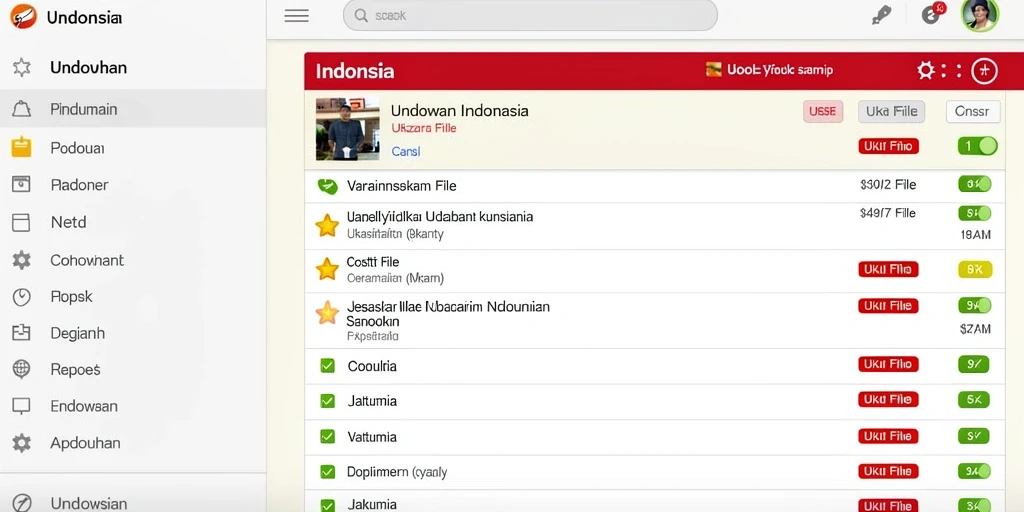Open user profile avatar

[980, 15]
